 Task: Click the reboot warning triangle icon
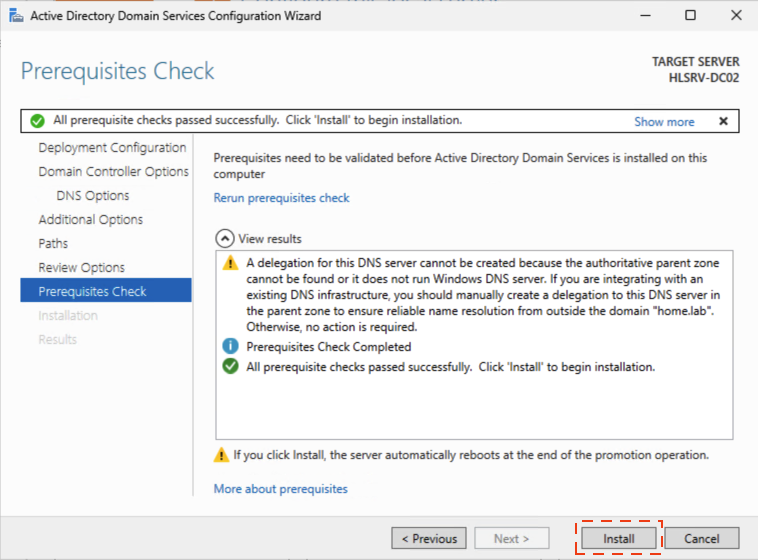[x=222, y=455]
